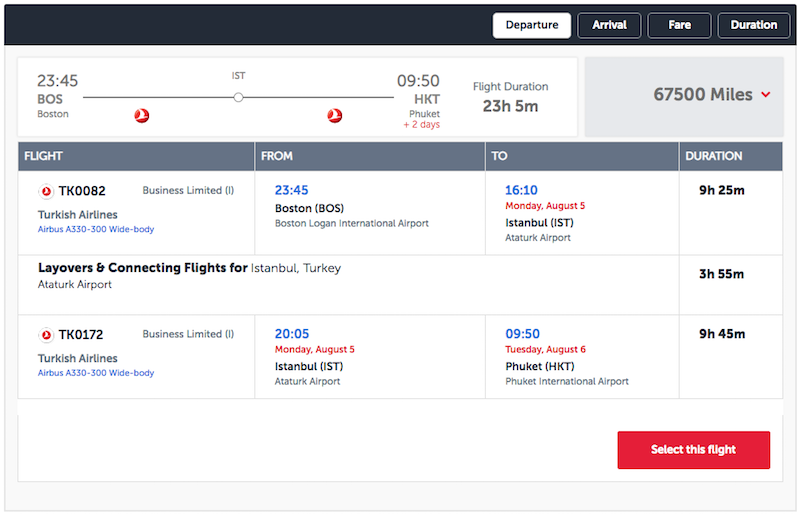Click Select this flight button
800x514 pixels.
(x=693, y=450)
